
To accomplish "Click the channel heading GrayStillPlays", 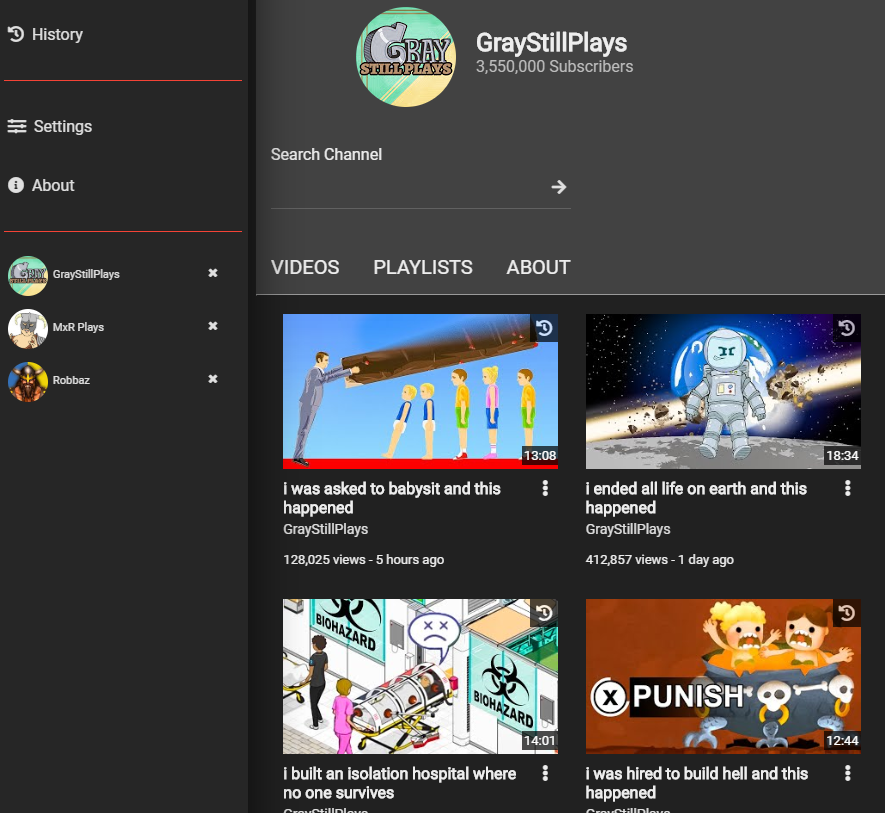I will click(x=551, y=43).
